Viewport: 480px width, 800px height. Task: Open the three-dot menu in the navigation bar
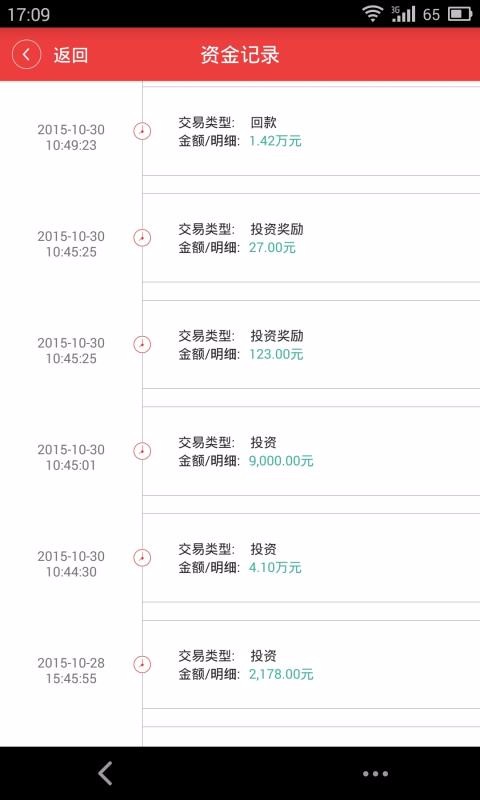tap(375, 774)
